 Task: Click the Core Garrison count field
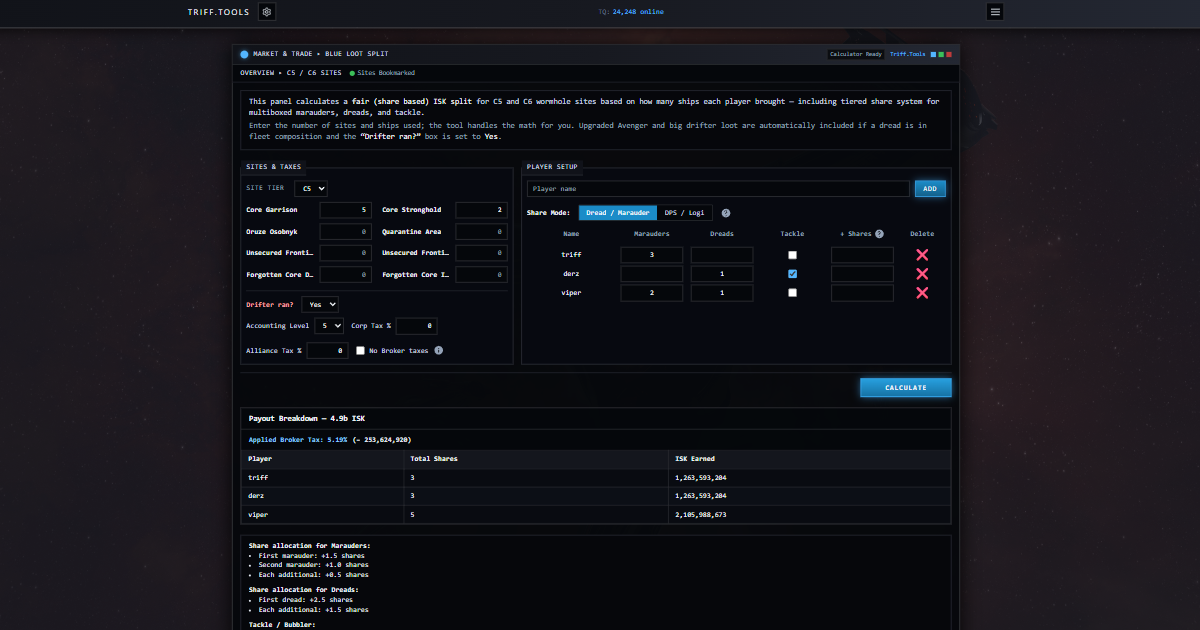pos(345,210)
